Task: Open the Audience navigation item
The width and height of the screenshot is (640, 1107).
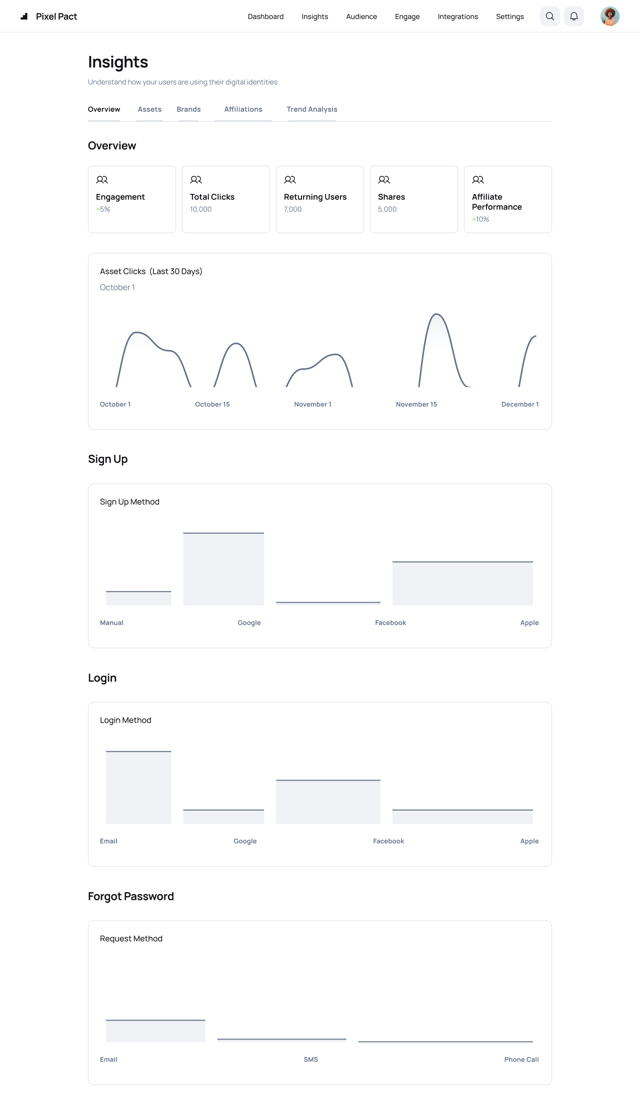Action: click(x=361, y=16)
